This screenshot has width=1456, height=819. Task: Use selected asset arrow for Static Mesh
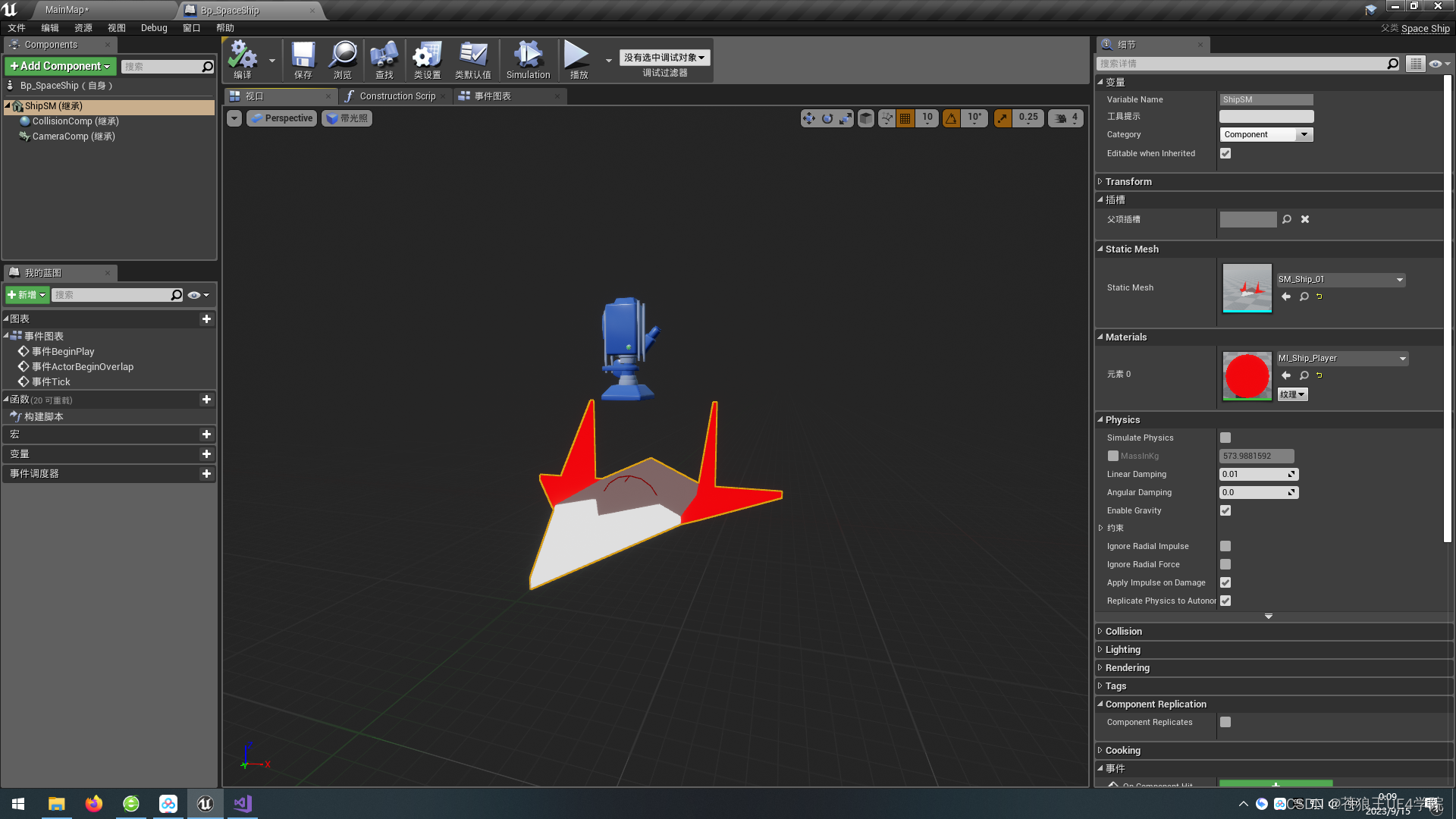pos(1286,297)
